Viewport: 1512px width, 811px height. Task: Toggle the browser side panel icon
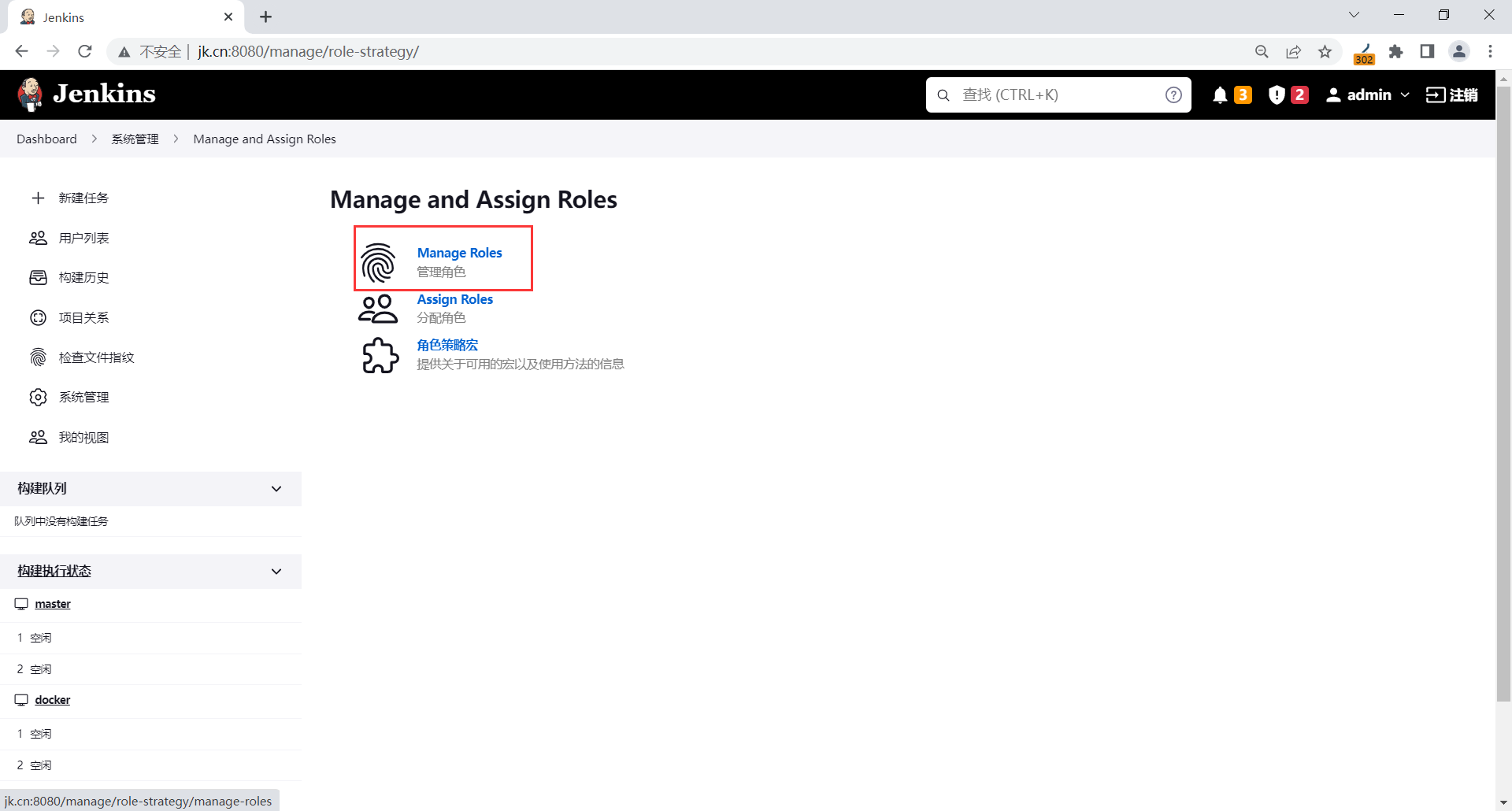(x=1427, y=51)
